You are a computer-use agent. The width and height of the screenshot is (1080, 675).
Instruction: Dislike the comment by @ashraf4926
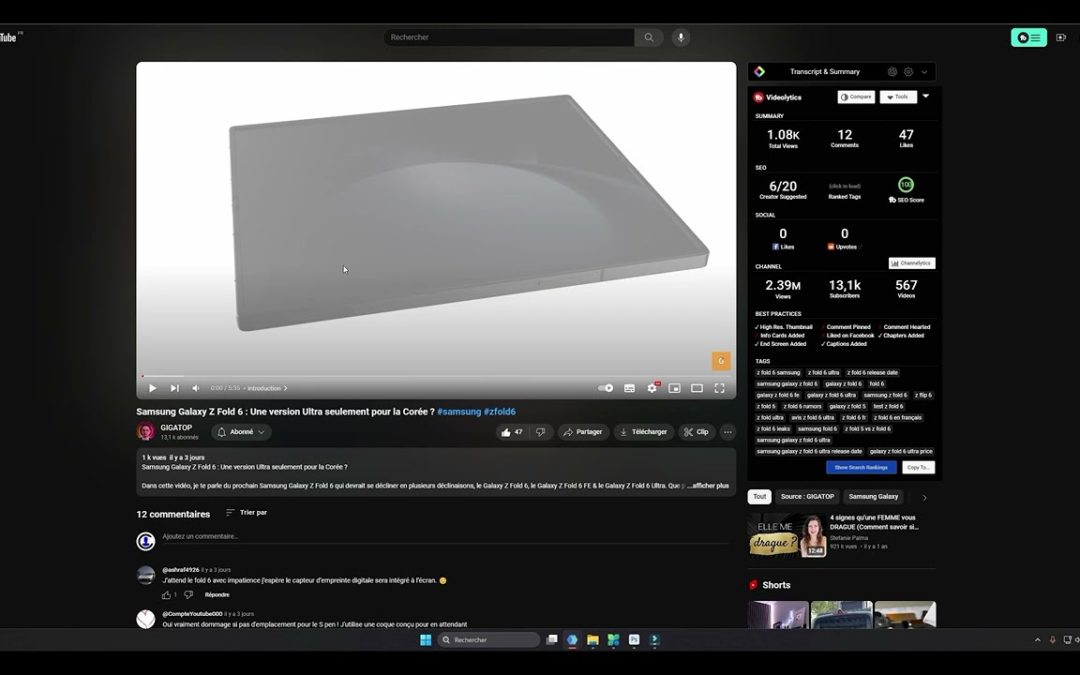[x=188, y=594]
